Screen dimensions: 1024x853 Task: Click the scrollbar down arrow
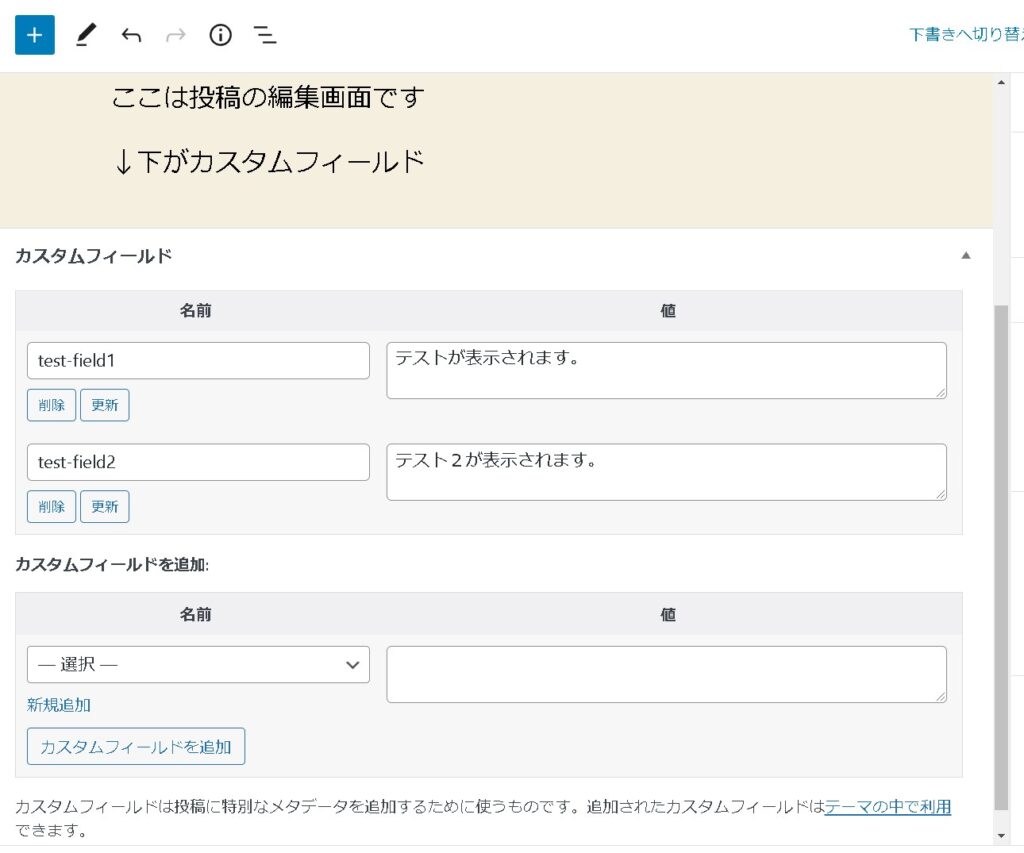[x=1002, y=835]
